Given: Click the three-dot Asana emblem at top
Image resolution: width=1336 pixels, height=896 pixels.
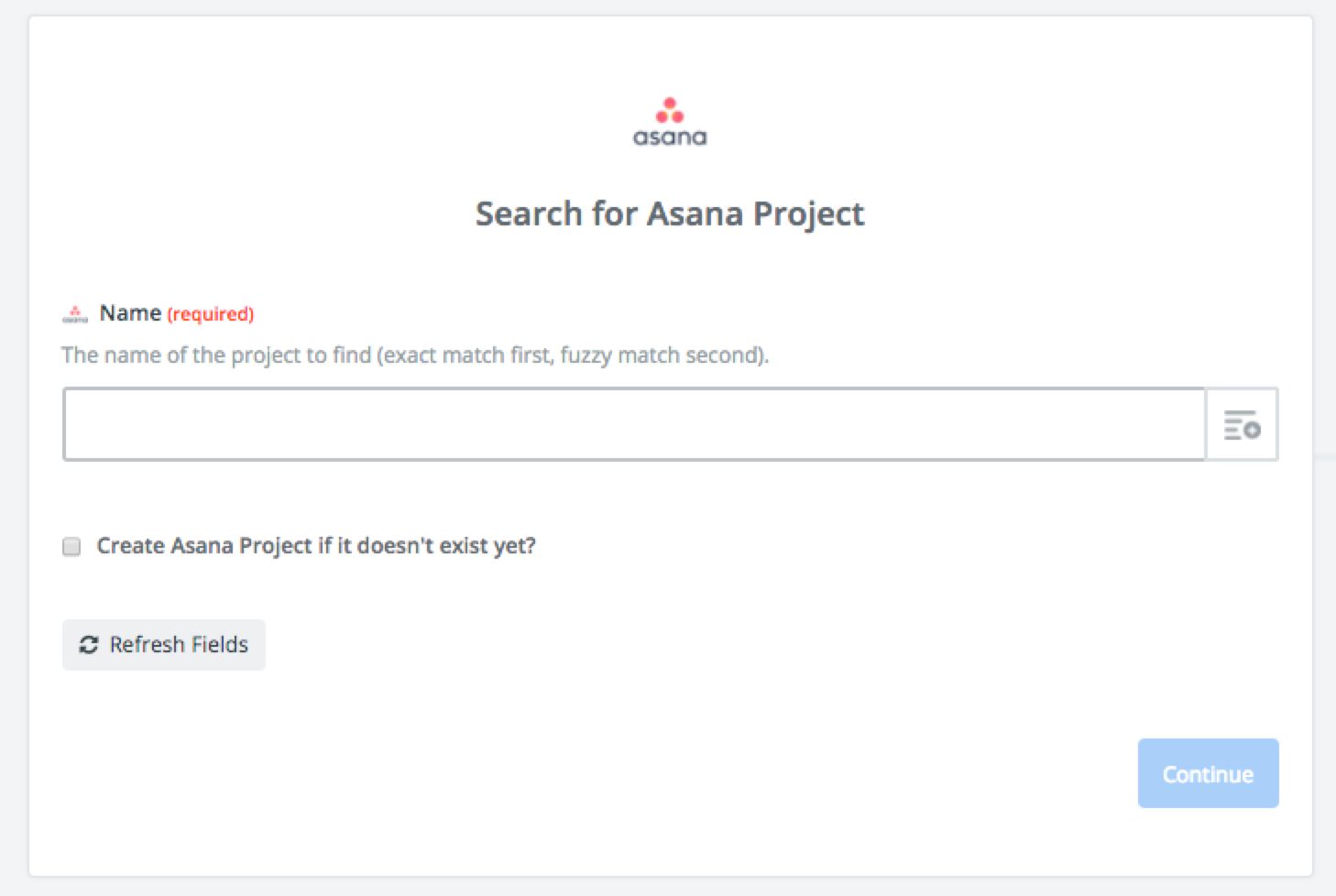Looking at the screenshot, I should click(670, 110).
